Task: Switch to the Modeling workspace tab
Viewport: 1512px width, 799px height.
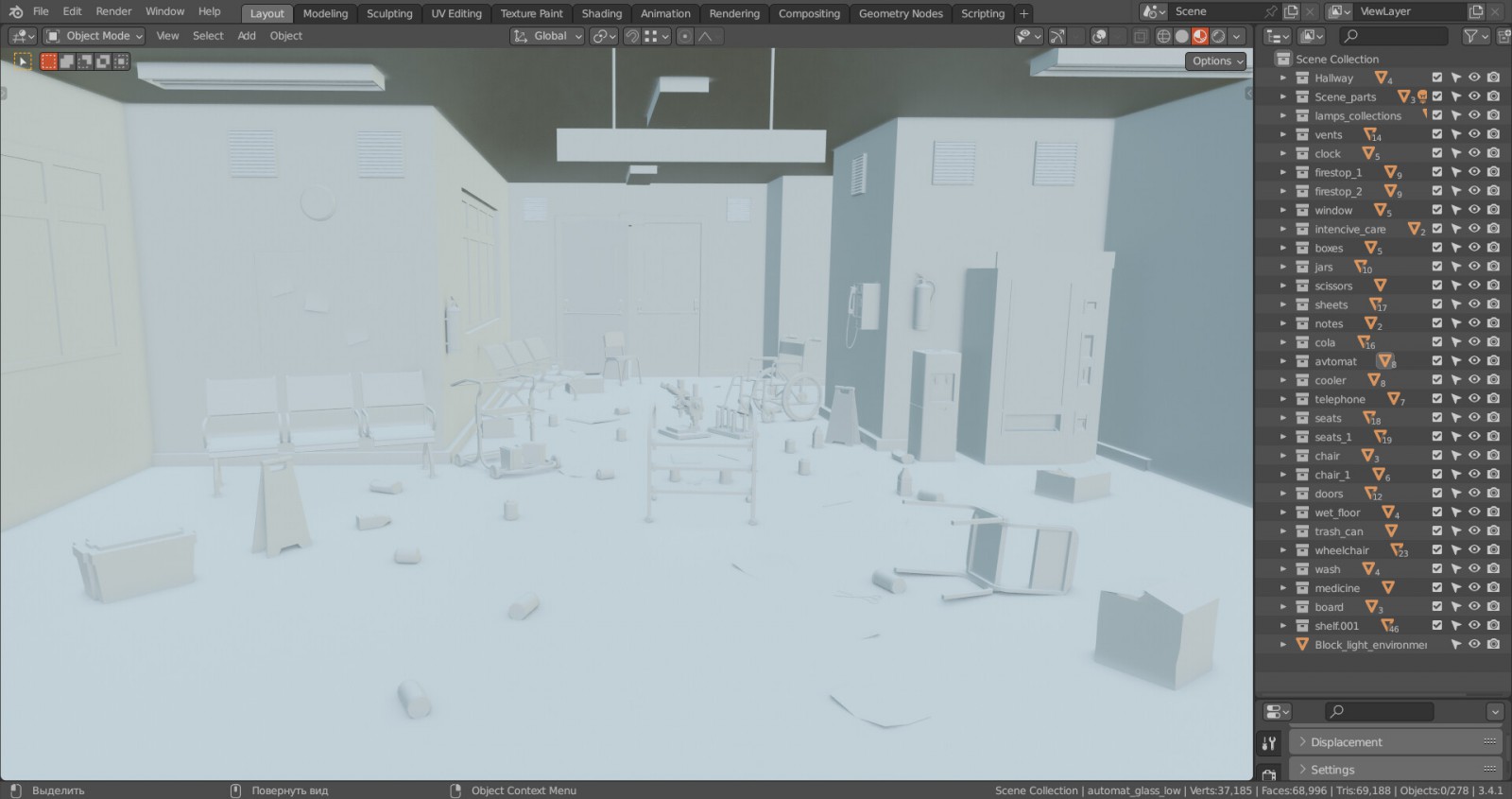Action: (325, 13)
